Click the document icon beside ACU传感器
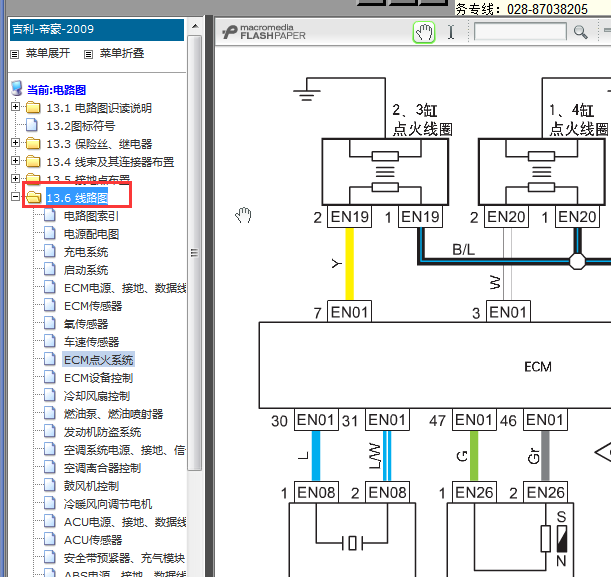 pos(50,539)
